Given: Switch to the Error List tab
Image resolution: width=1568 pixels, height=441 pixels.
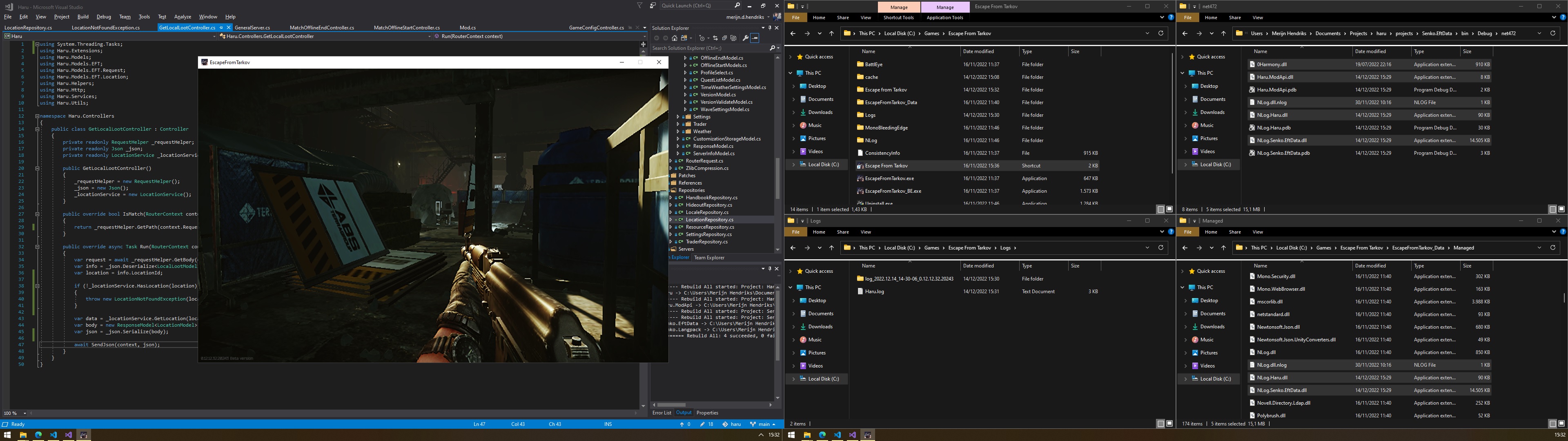Looking at the screenshot, I should [x=661, y=413].
